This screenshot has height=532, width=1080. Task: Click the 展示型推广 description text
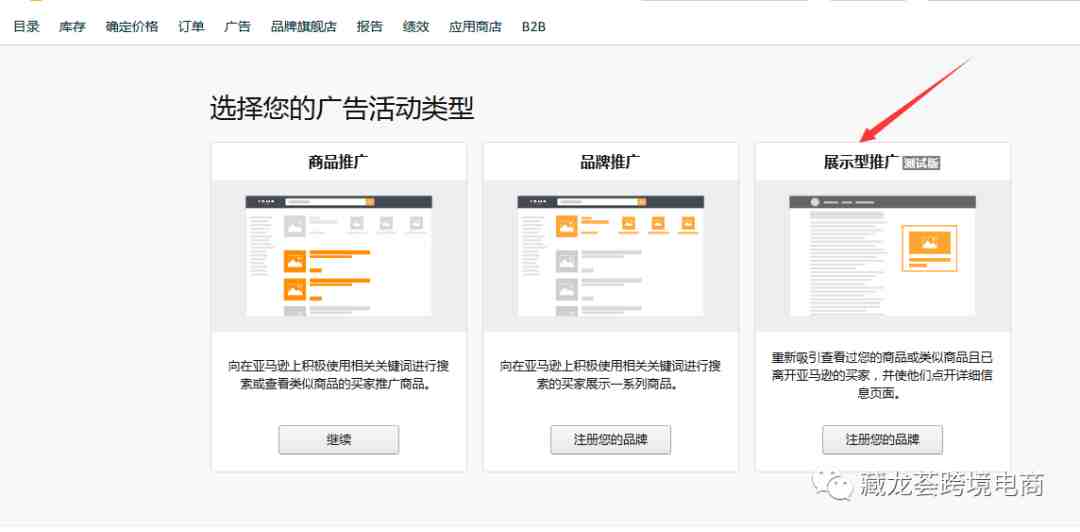pos(882,376)
